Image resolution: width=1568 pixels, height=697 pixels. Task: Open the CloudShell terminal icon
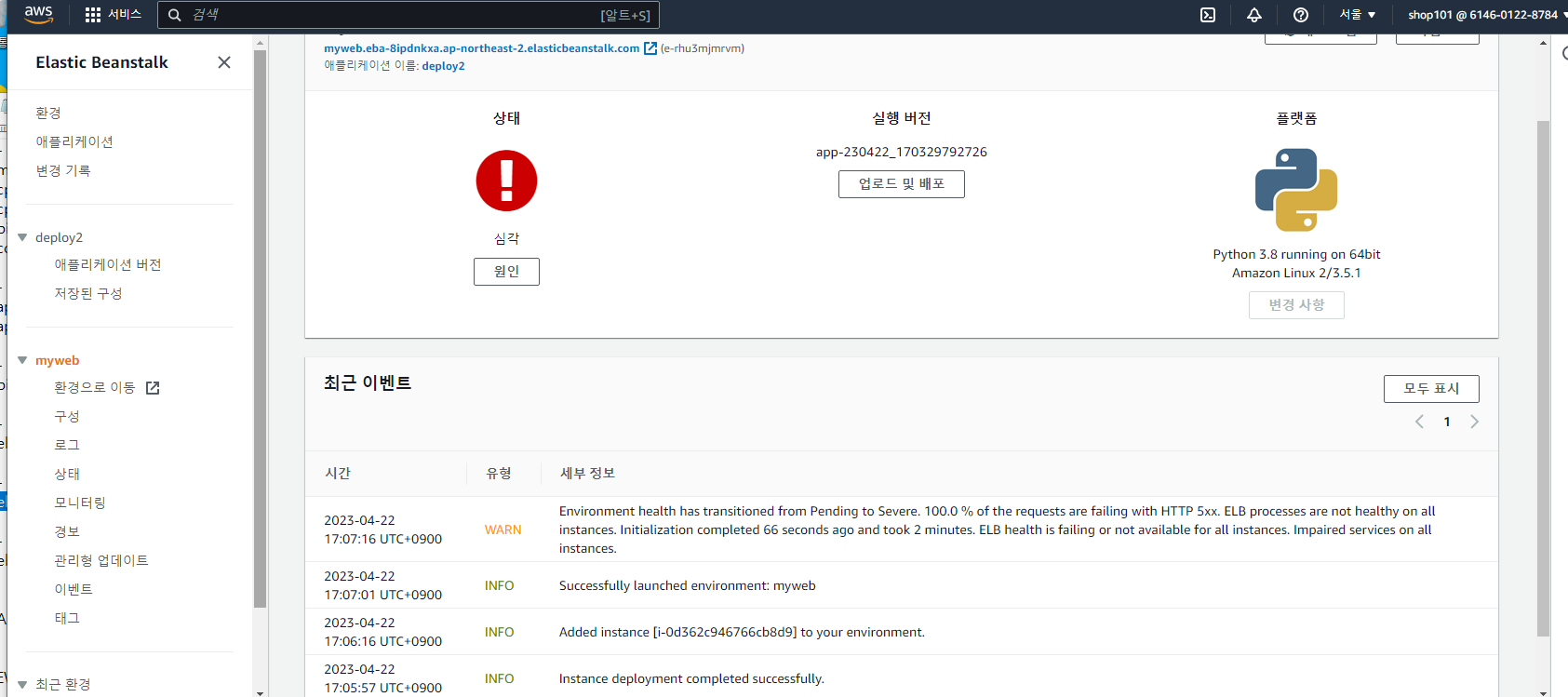[1208, 15]
